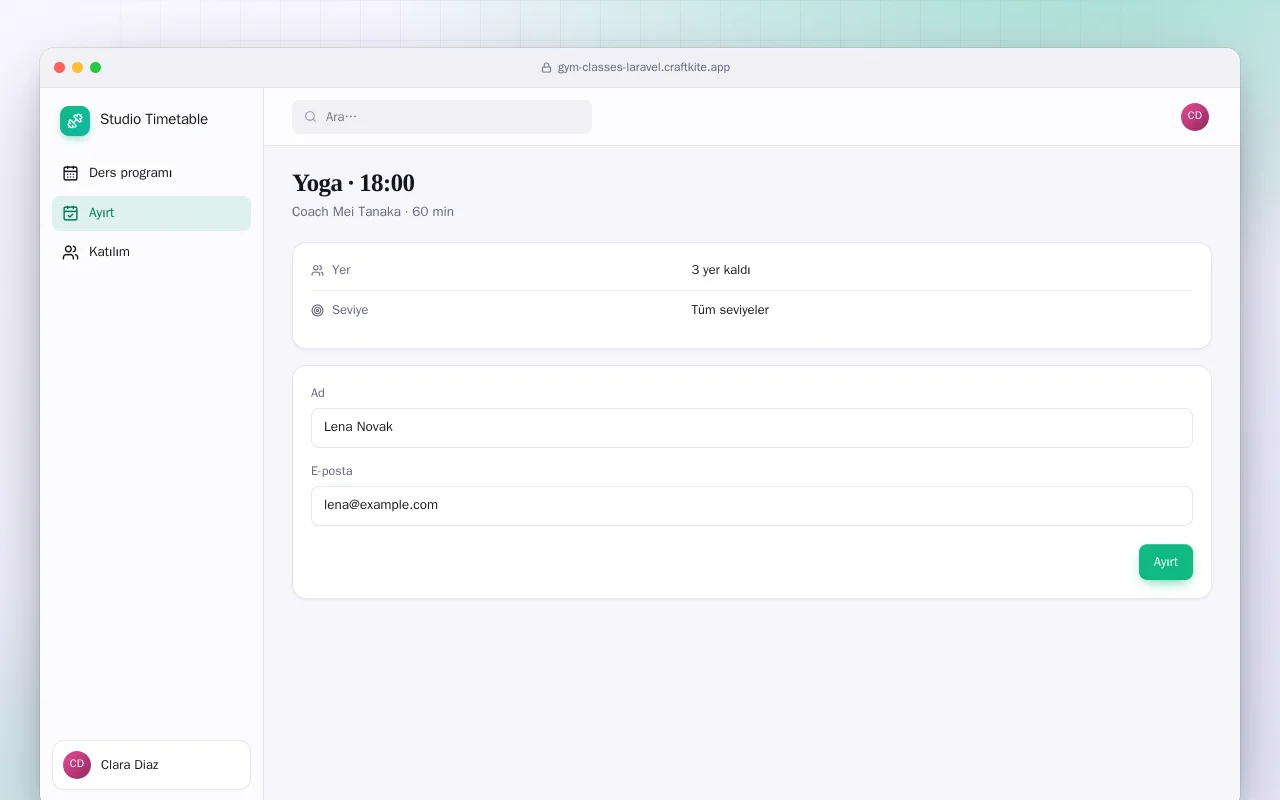
Task: Focus the Ara search field
Action: point(442,117)
